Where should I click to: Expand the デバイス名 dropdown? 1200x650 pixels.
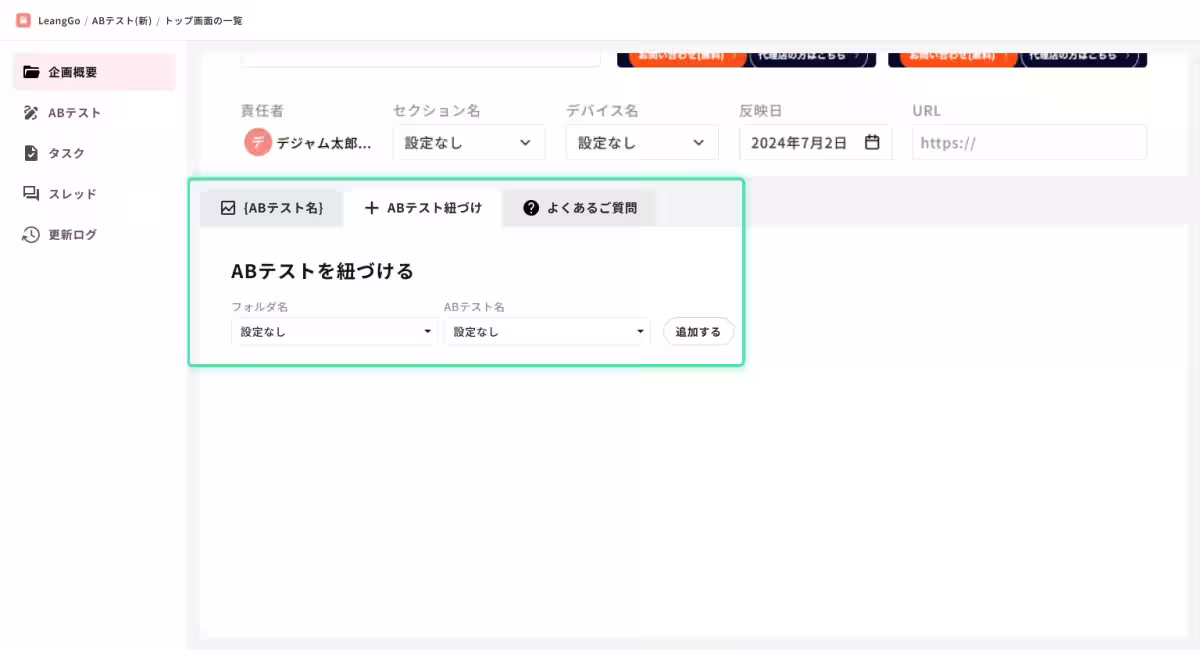click(641, 142)
